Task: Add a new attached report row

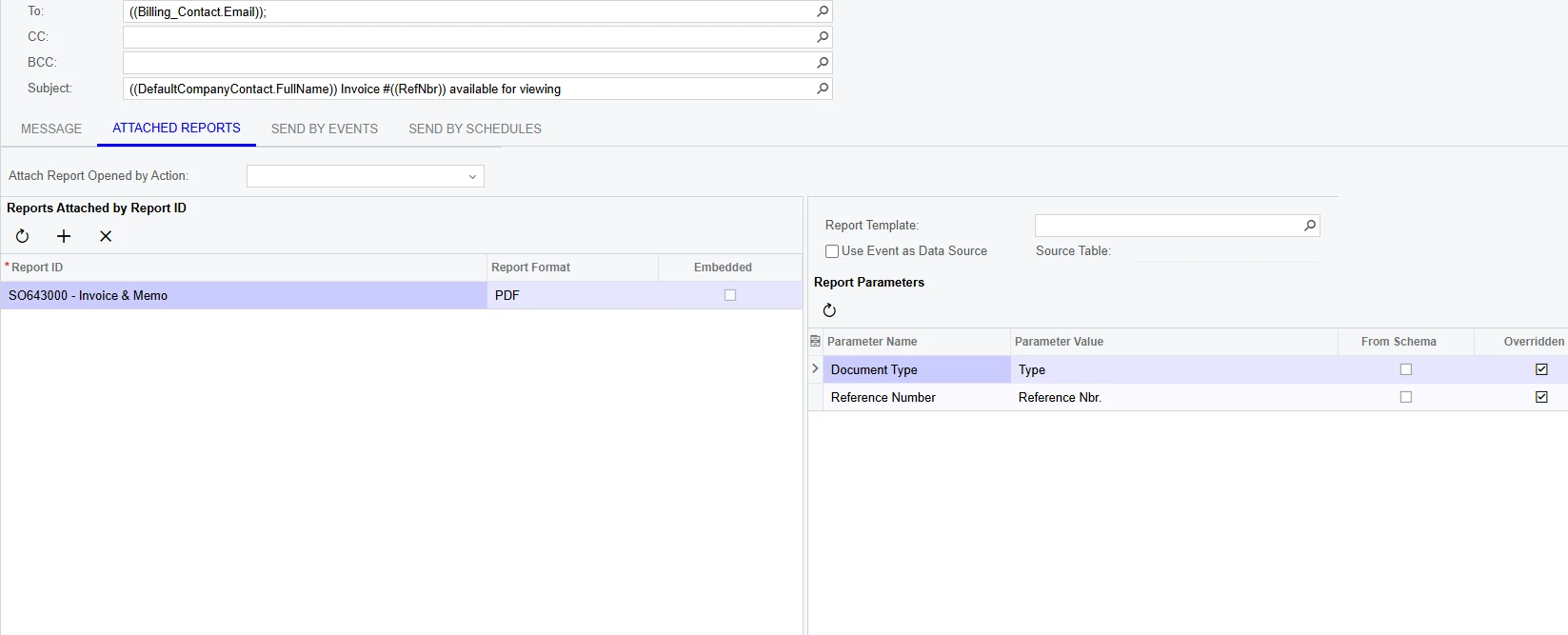Action: 64,236
